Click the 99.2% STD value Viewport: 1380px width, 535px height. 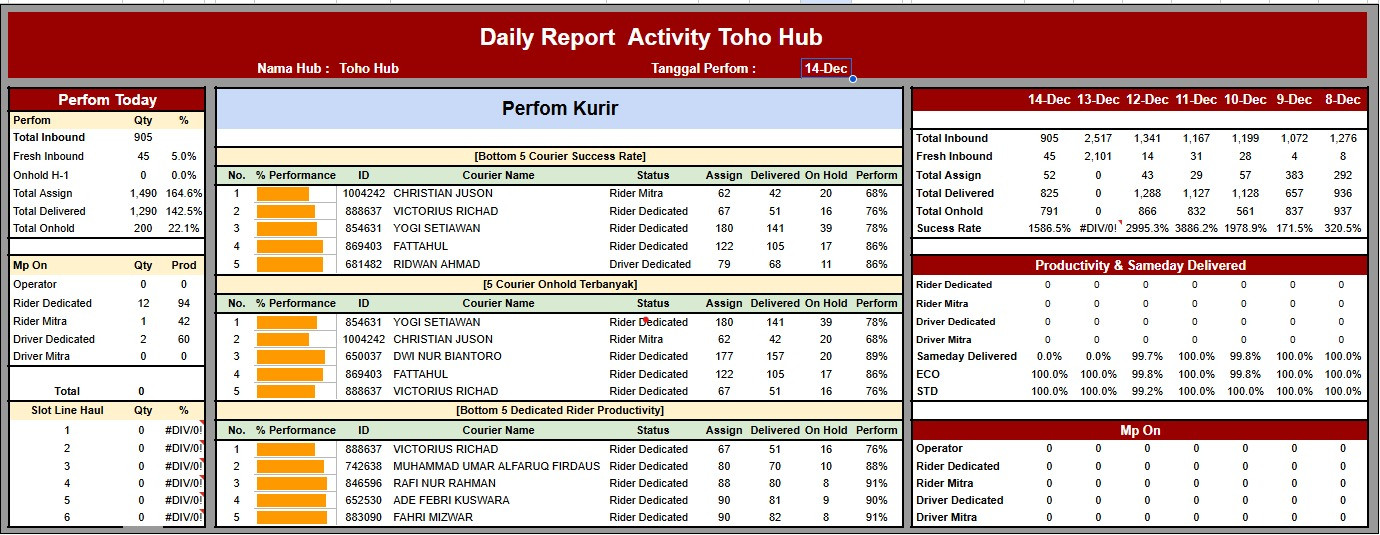click(x=1147, y=391)
